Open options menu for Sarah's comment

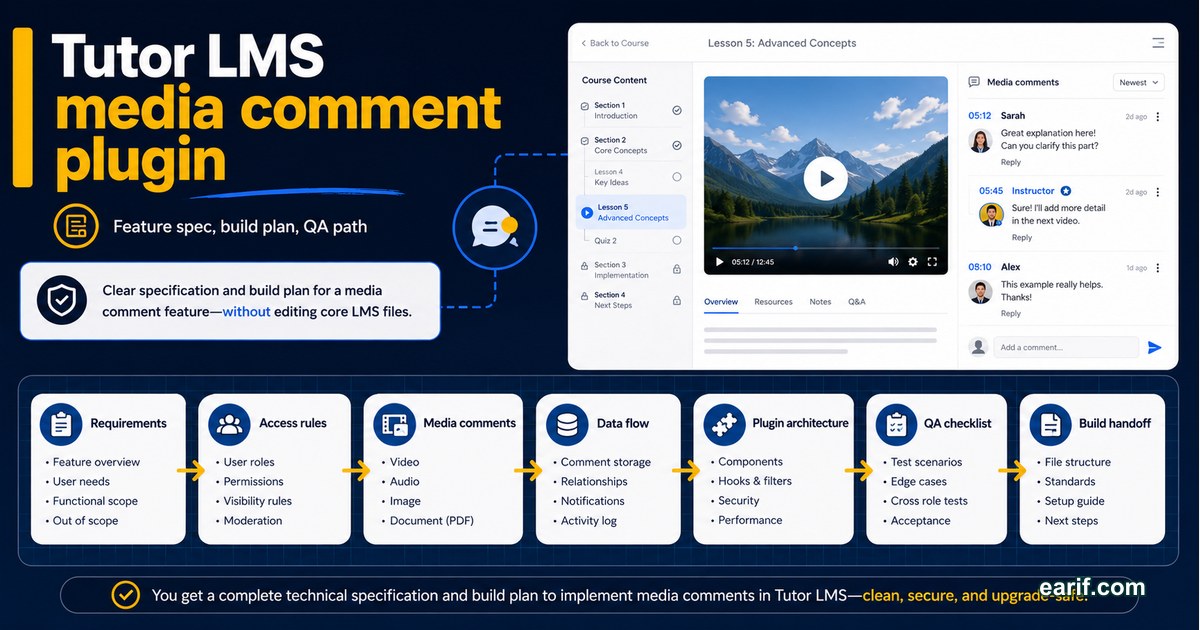pos(1158,116)
